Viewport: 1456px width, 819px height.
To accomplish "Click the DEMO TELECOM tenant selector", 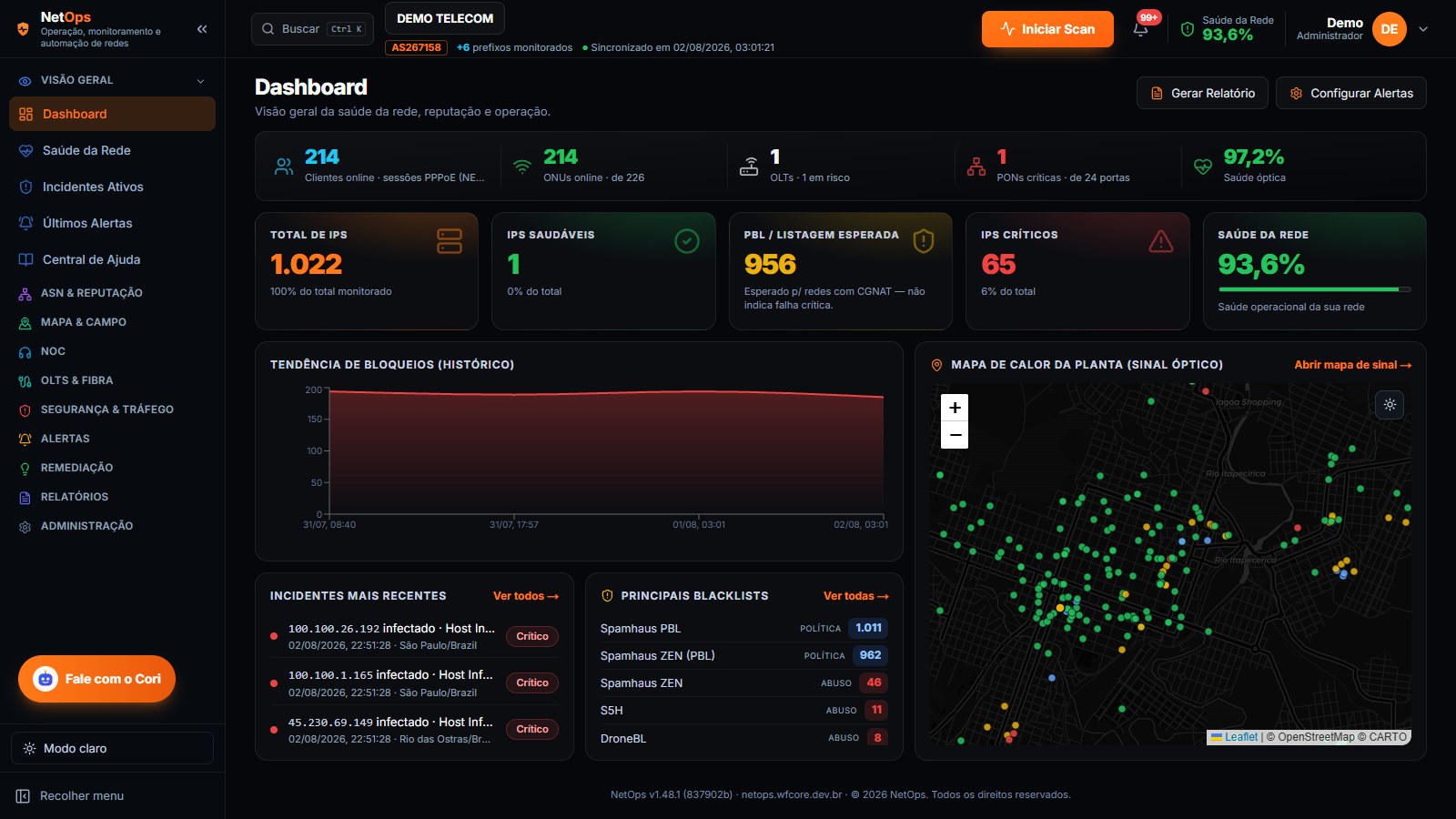I will [x=445, y=18].
